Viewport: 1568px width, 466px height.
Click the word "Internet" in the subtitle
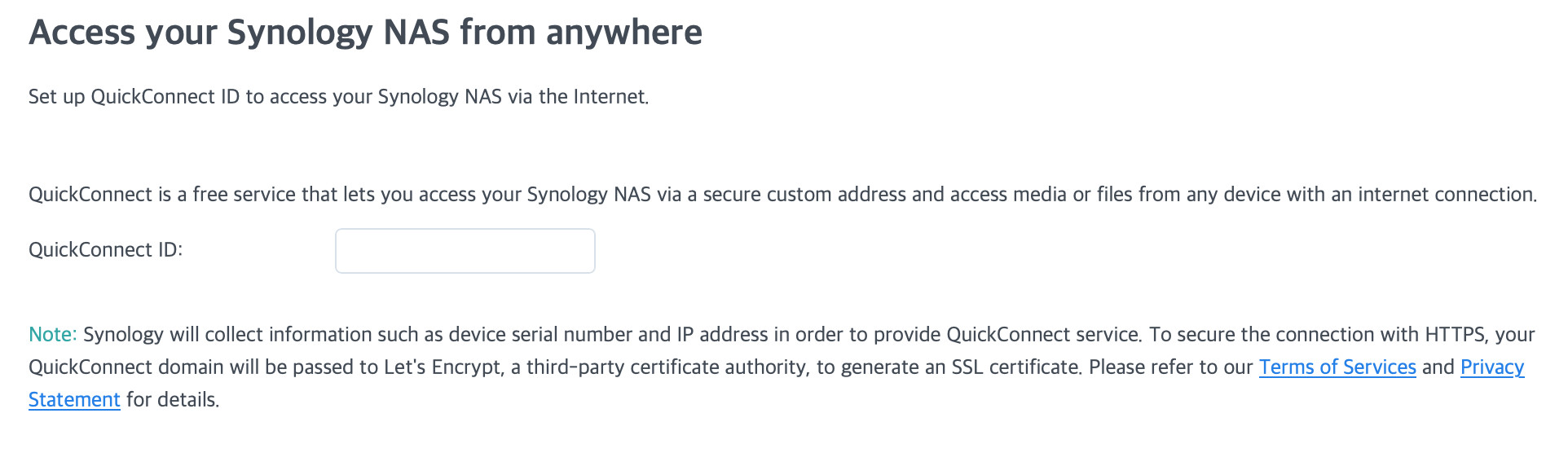click(x=610, y=97)
